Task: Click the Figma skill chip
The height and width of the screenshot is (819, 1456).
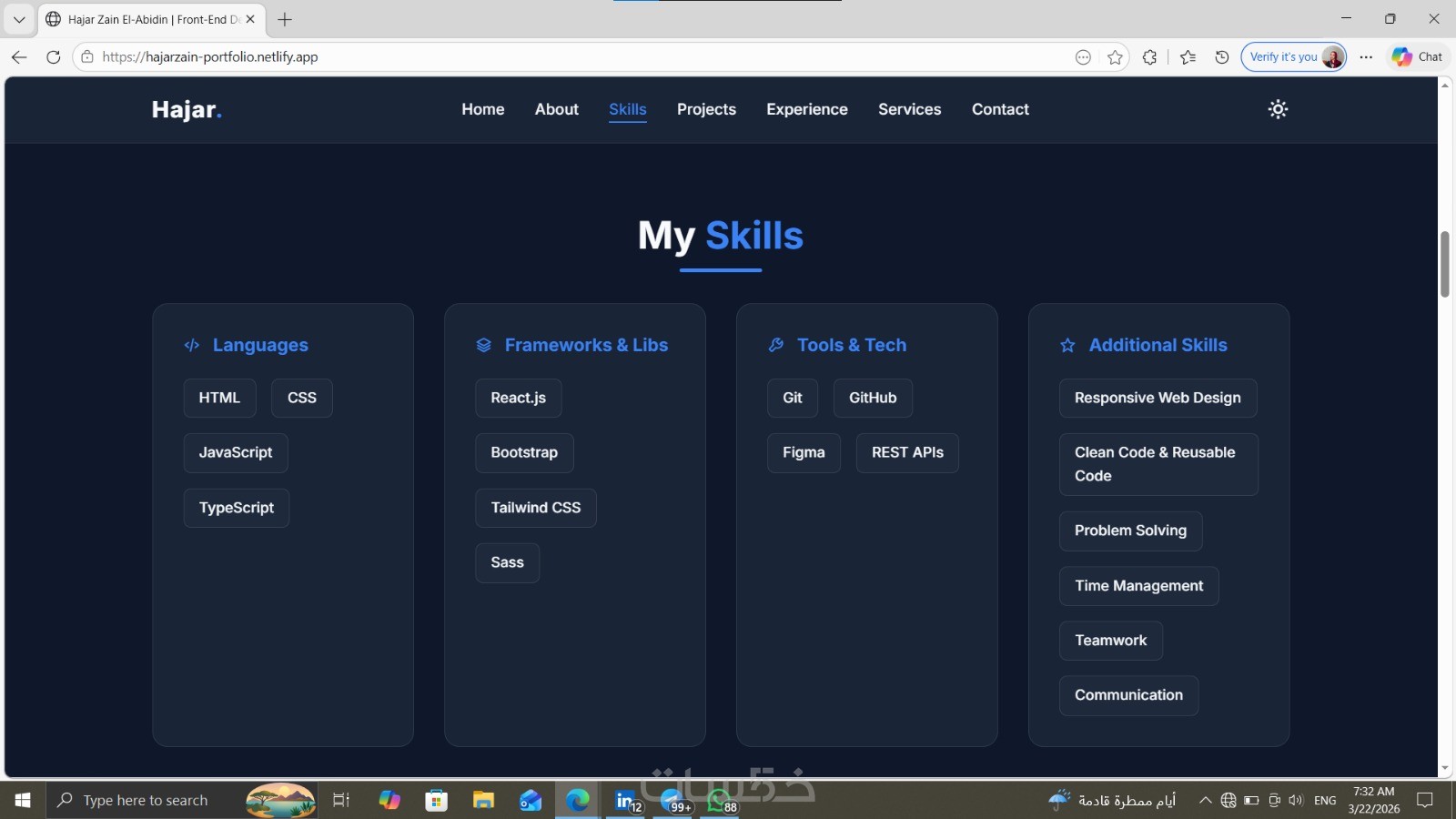Action: tap(804, 453)
